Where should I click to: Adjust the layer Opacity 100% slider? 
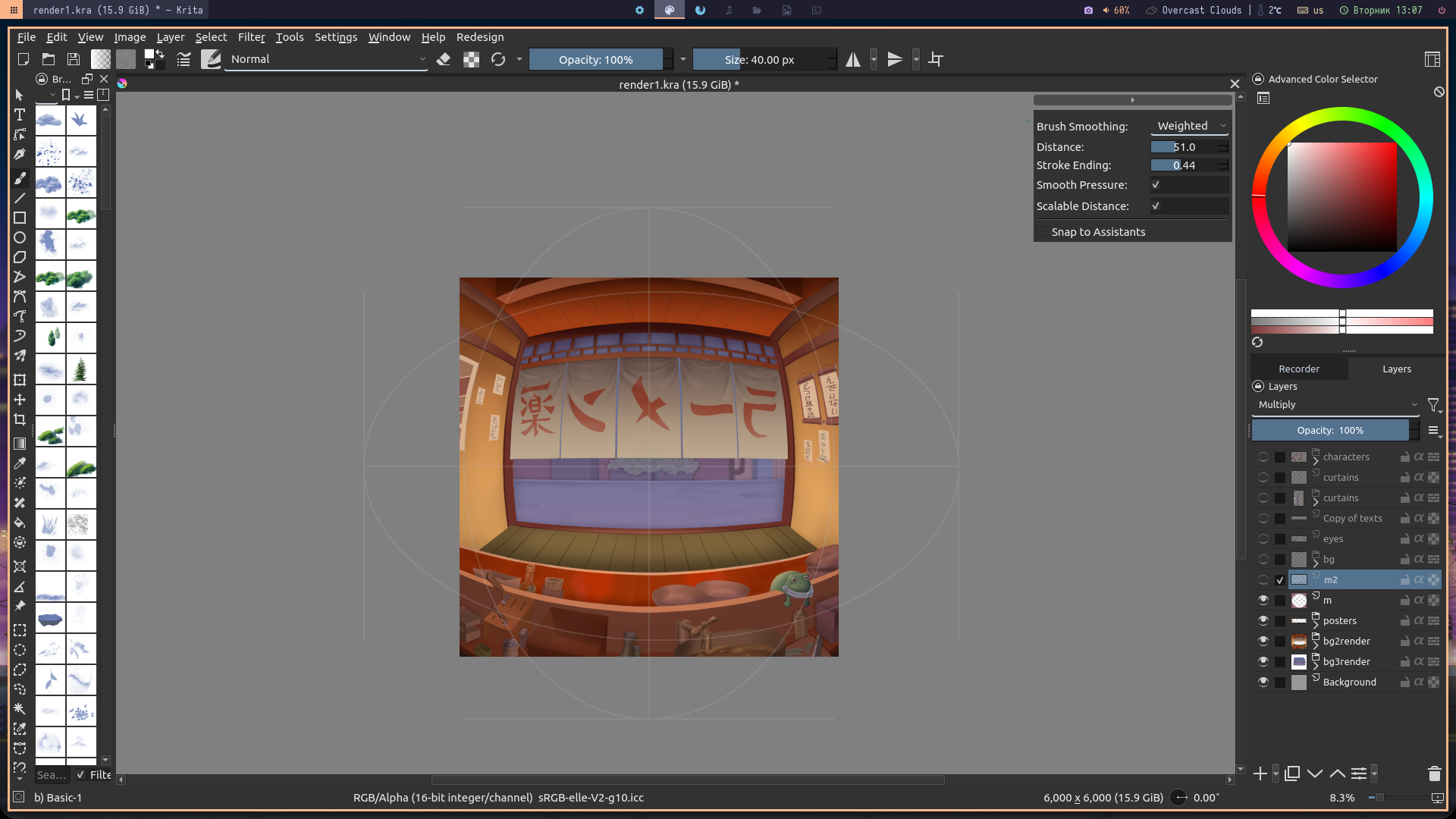[1330, 430]
